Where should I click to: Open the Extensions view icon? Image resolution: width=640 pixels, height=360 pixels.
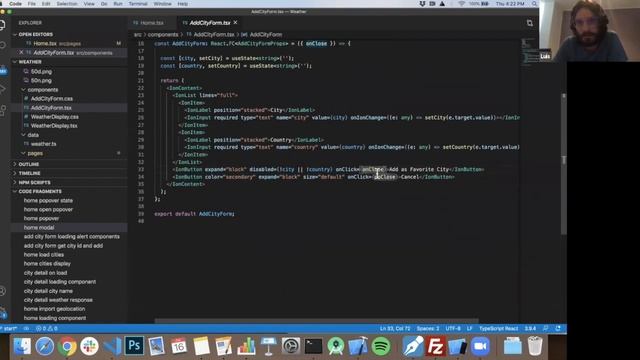[2, 110]
